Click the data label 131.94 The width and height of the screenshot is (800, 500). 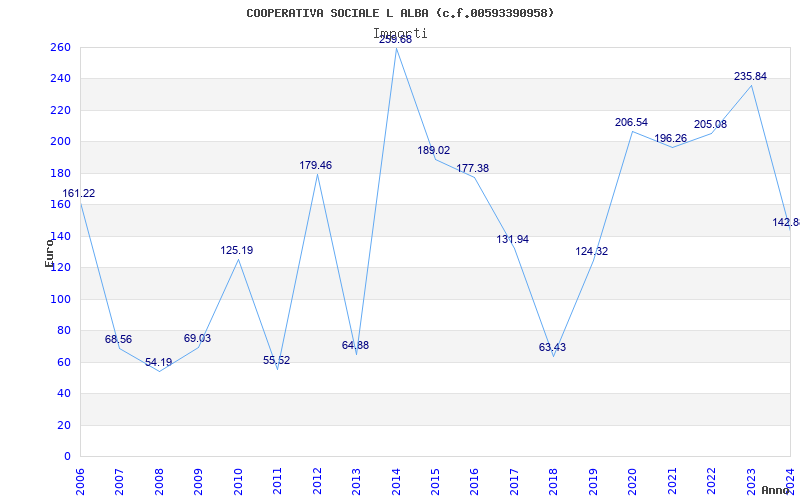click(513, 239)
